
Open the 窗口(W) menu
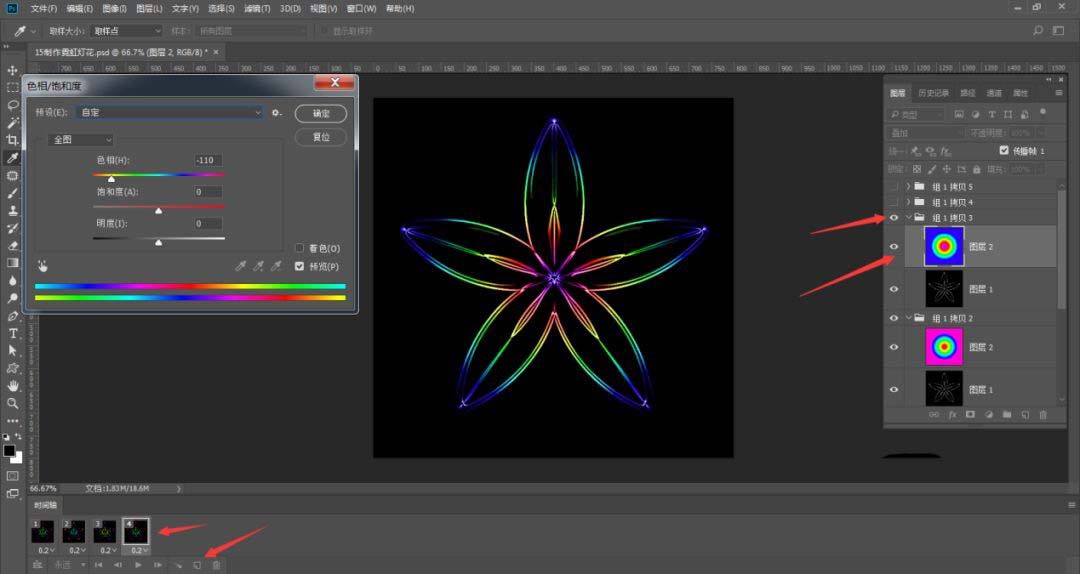point(361,8)
